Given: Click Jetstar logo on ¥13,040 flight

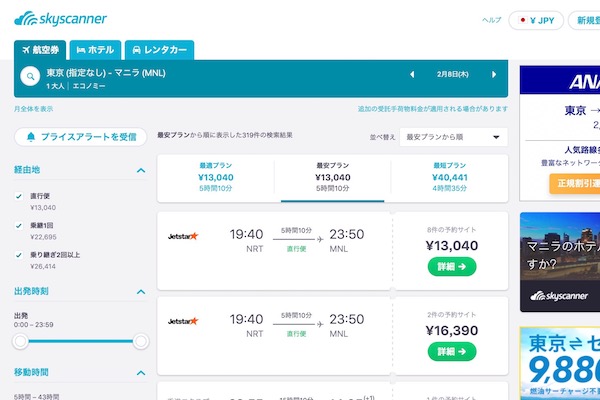Looking at the screenshot, I should click(183, 236).
